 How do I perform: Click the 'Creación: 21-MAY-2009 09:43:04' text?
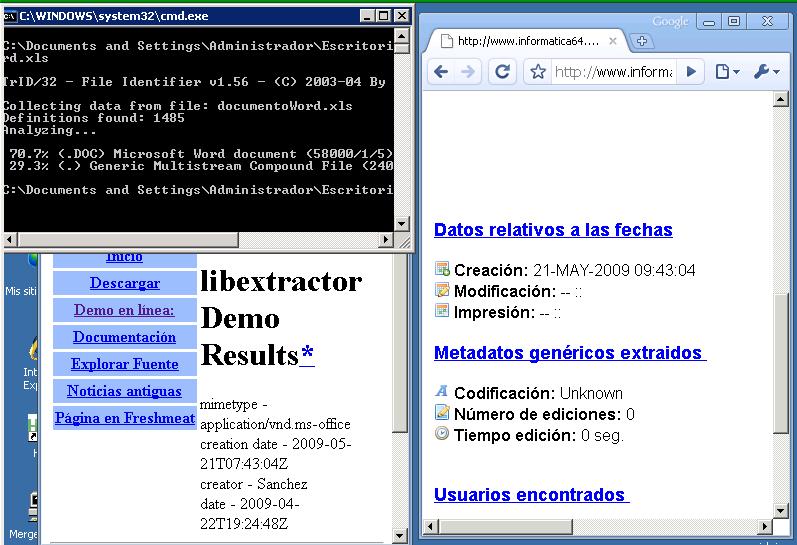tap(574, 270)
